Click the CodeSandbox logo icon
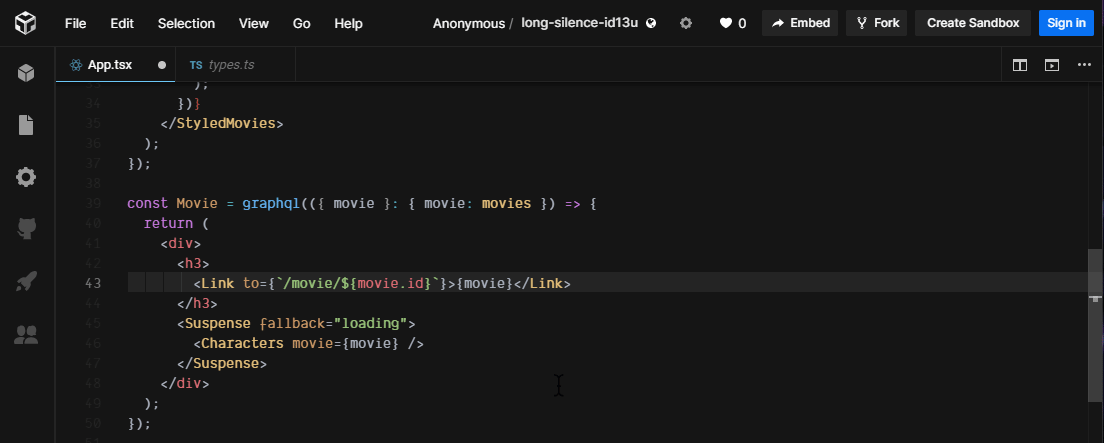The image size is (1104, 443). click(25, 23)
